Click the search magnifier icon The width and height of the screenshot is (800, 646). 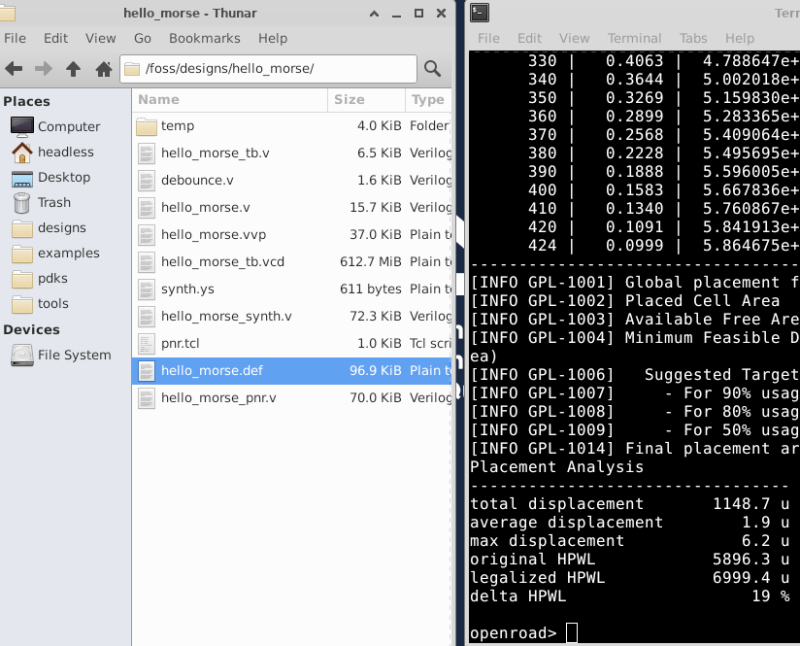coord(432,69)
